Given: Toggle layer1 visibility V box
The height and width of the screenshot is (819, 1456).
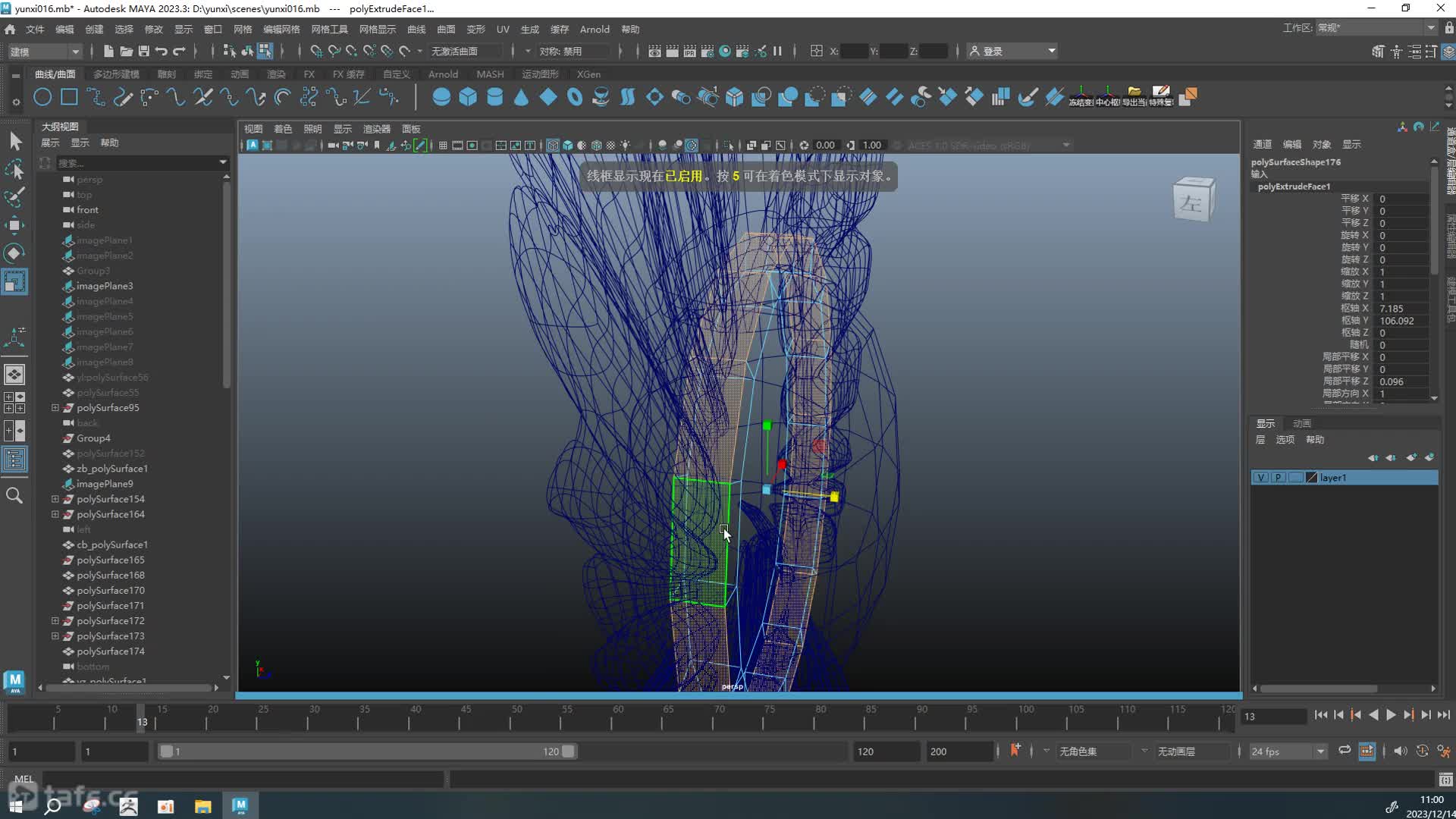Looking at the screenshot, I should [1260, 478].
